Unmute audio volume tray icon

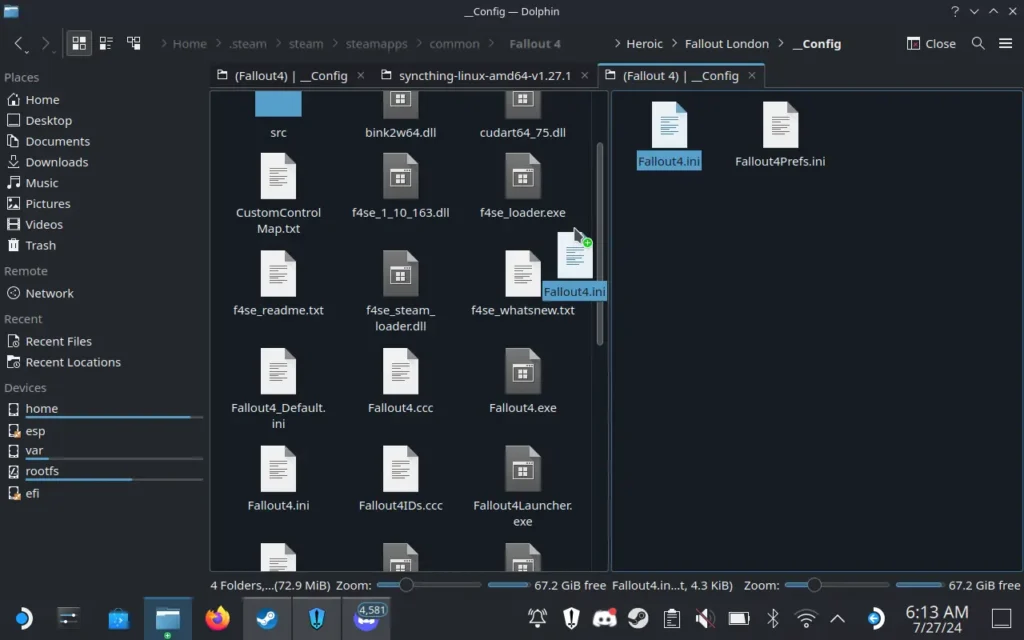coord(705,618)
